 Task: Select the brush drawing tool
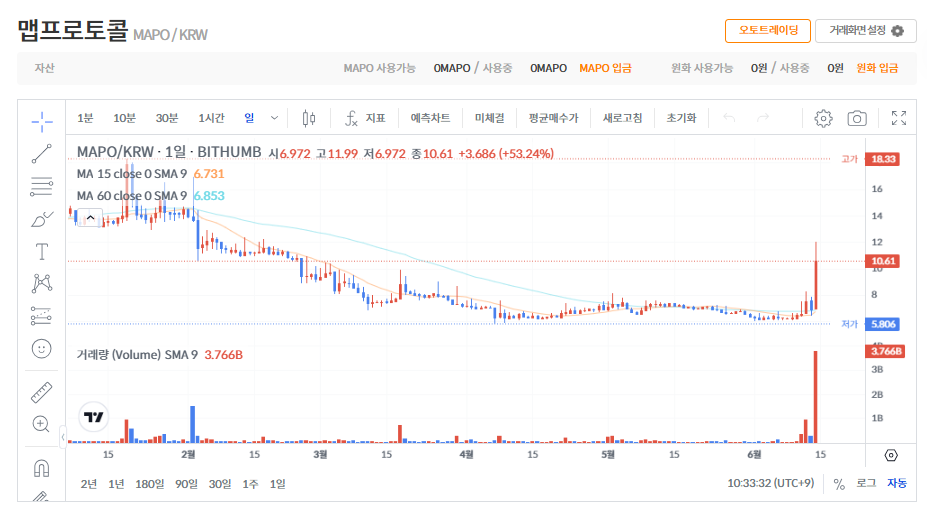[x=41, y=219]
